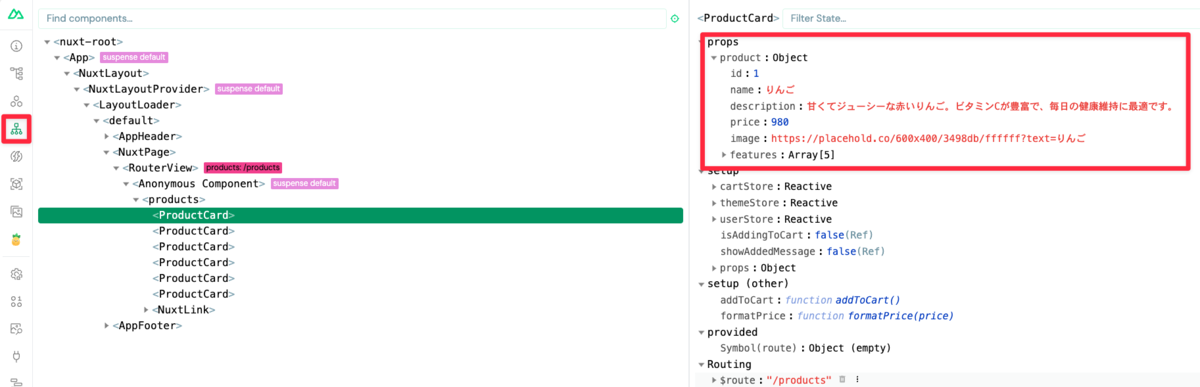This screenshot has width=1200, height=387.
Task: Click the placehold.co image URL value
Action: 929,138
